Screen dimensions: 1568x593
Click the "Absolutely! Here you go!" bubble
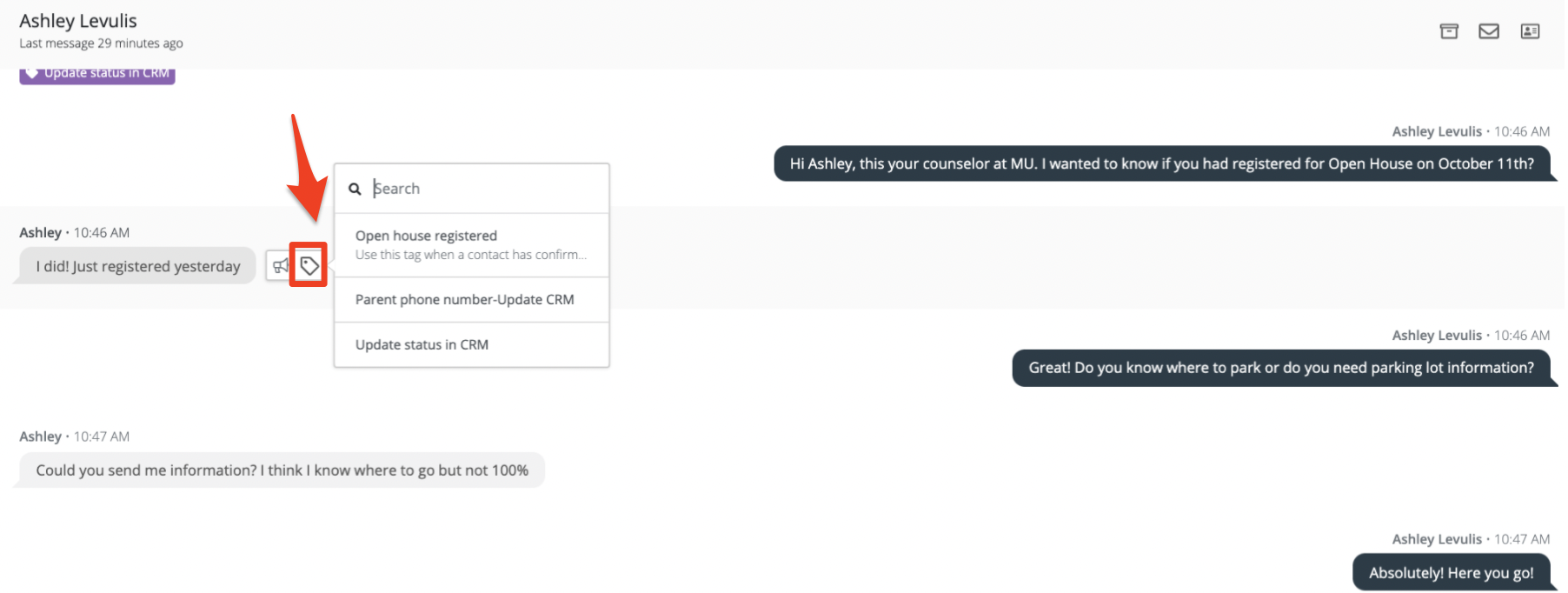tap(1451, 573)
